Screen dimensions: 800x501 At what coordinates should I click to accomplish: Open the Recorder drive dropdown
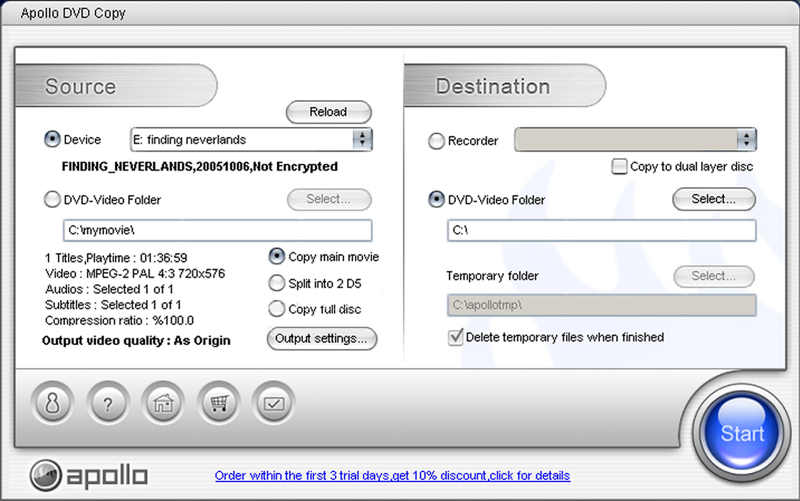pos(746,139)
